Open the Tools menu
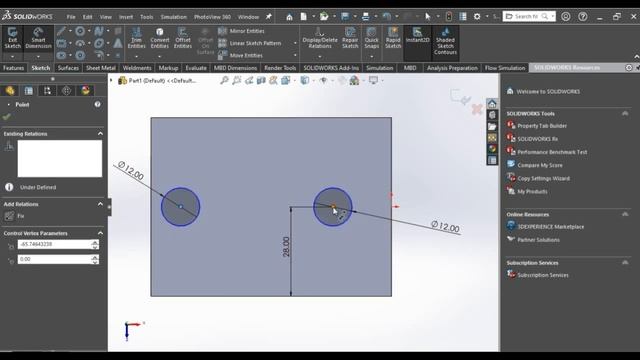The image size is (640, 360). pyautogui.click(x=147, y=17)
